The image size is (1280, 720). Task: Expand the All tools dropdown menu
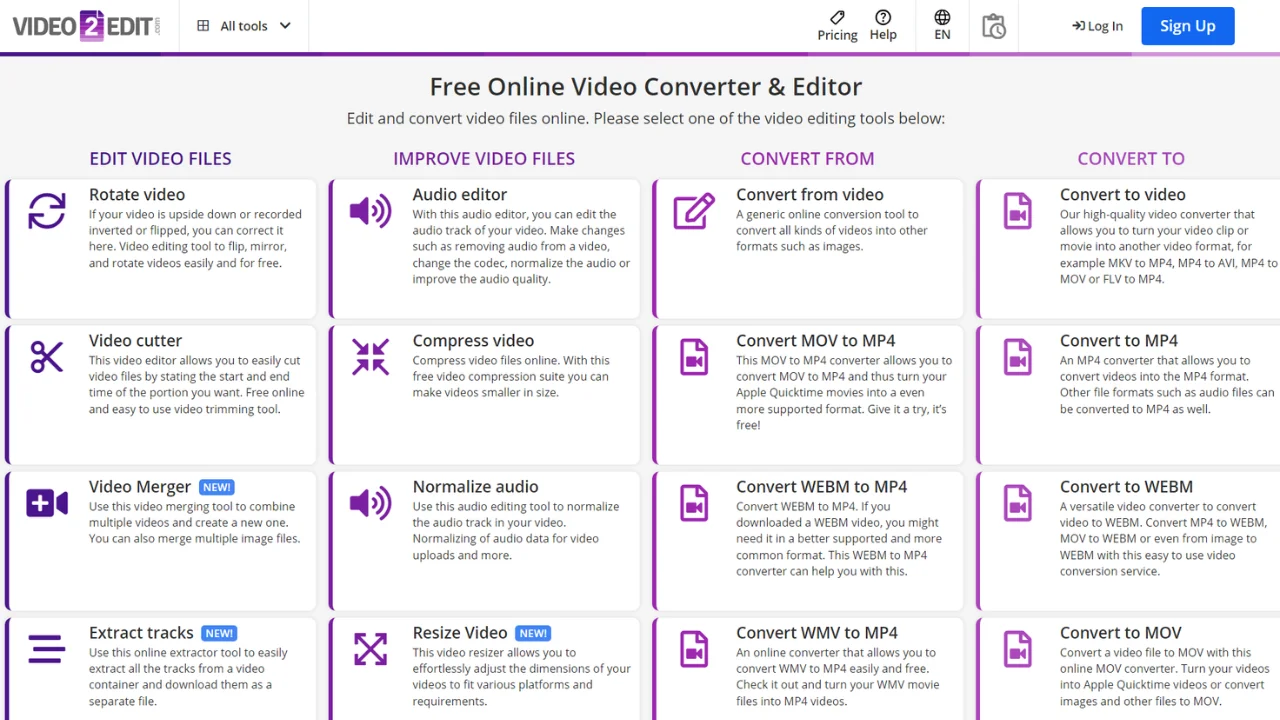coord(244,26)
